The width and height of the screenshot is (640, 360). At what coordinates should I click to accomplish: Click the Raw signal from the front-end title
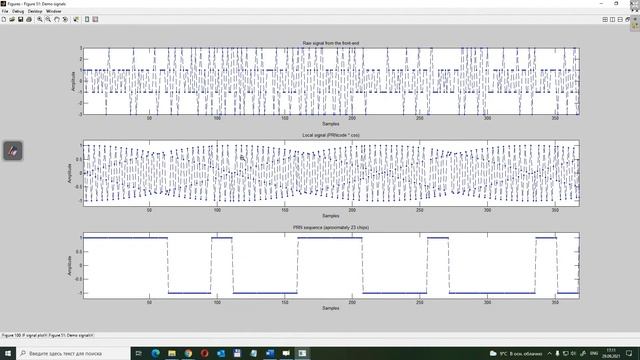tap(331, 43)
